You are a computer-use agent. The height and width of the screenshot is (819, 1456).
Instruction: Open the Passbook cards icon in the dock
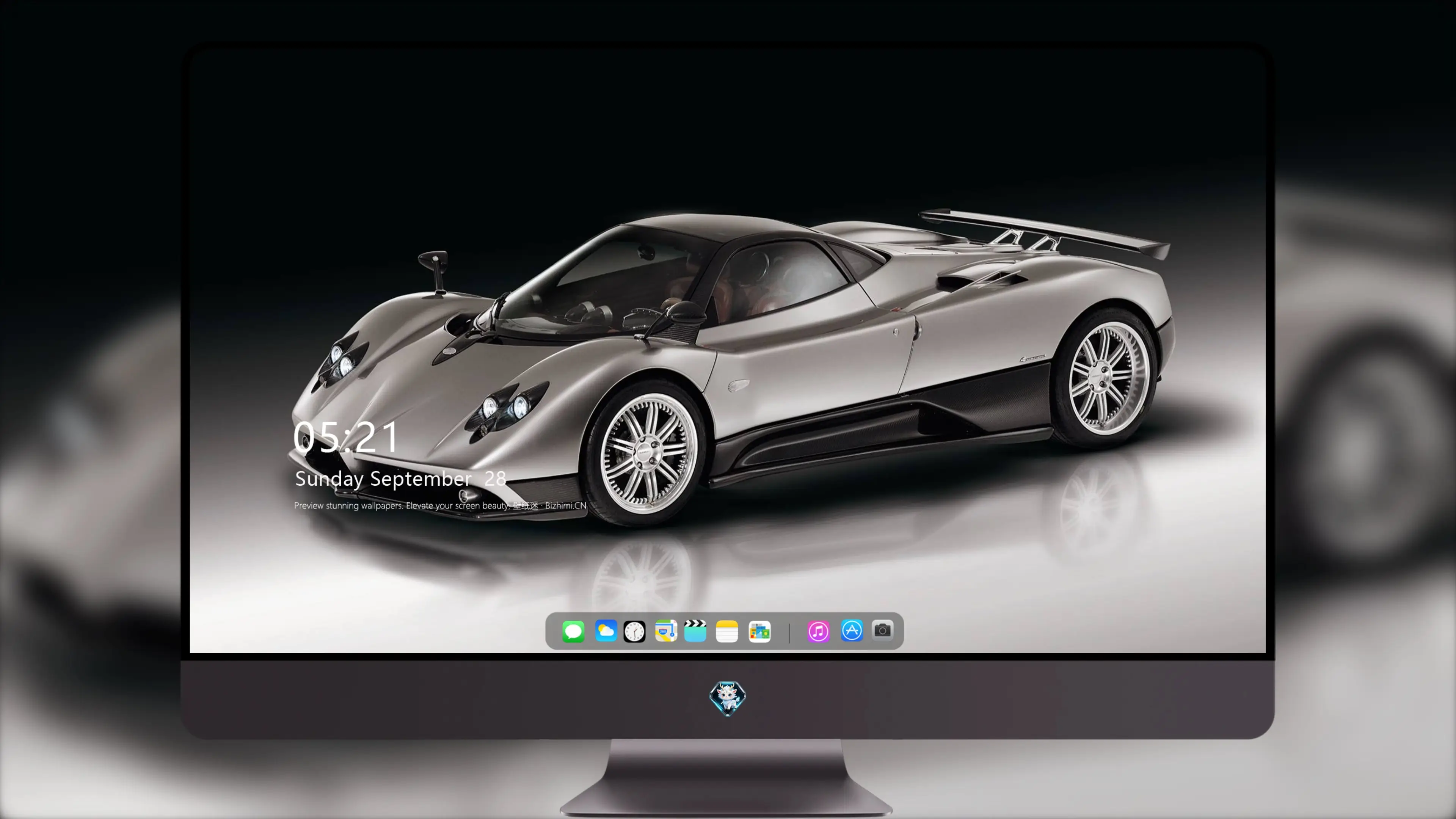pos(759,631)
